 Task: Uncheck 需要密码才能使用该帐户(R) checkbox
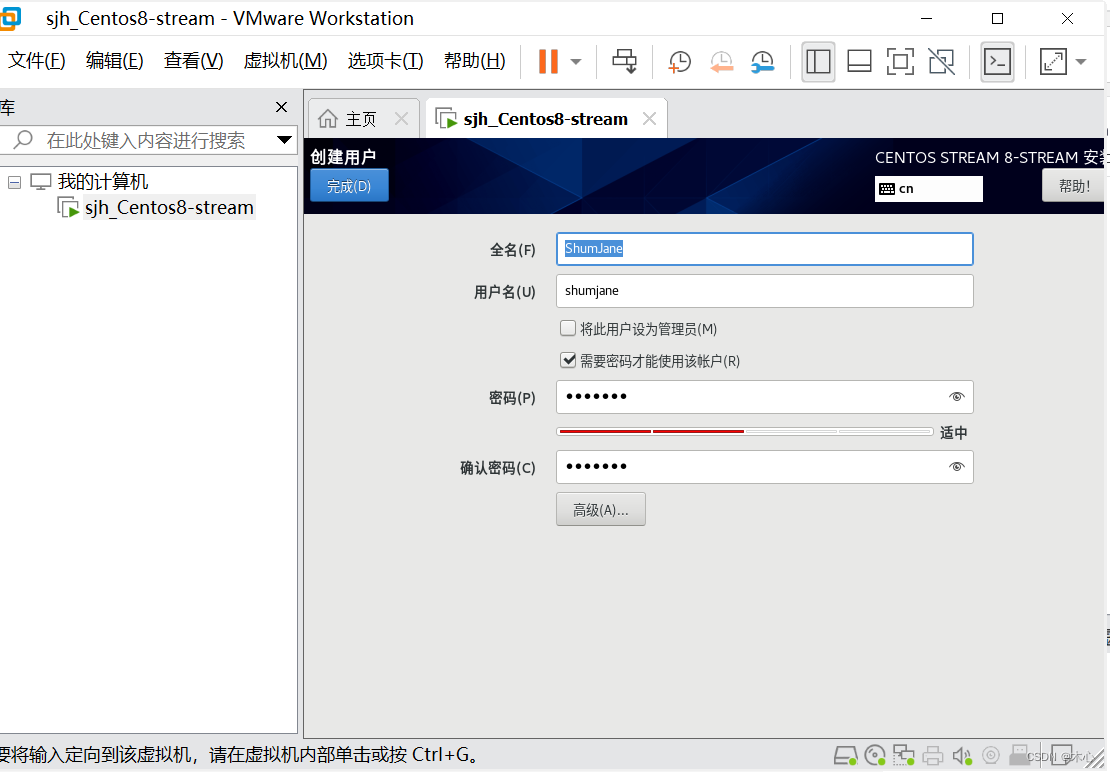pos(568,360)
